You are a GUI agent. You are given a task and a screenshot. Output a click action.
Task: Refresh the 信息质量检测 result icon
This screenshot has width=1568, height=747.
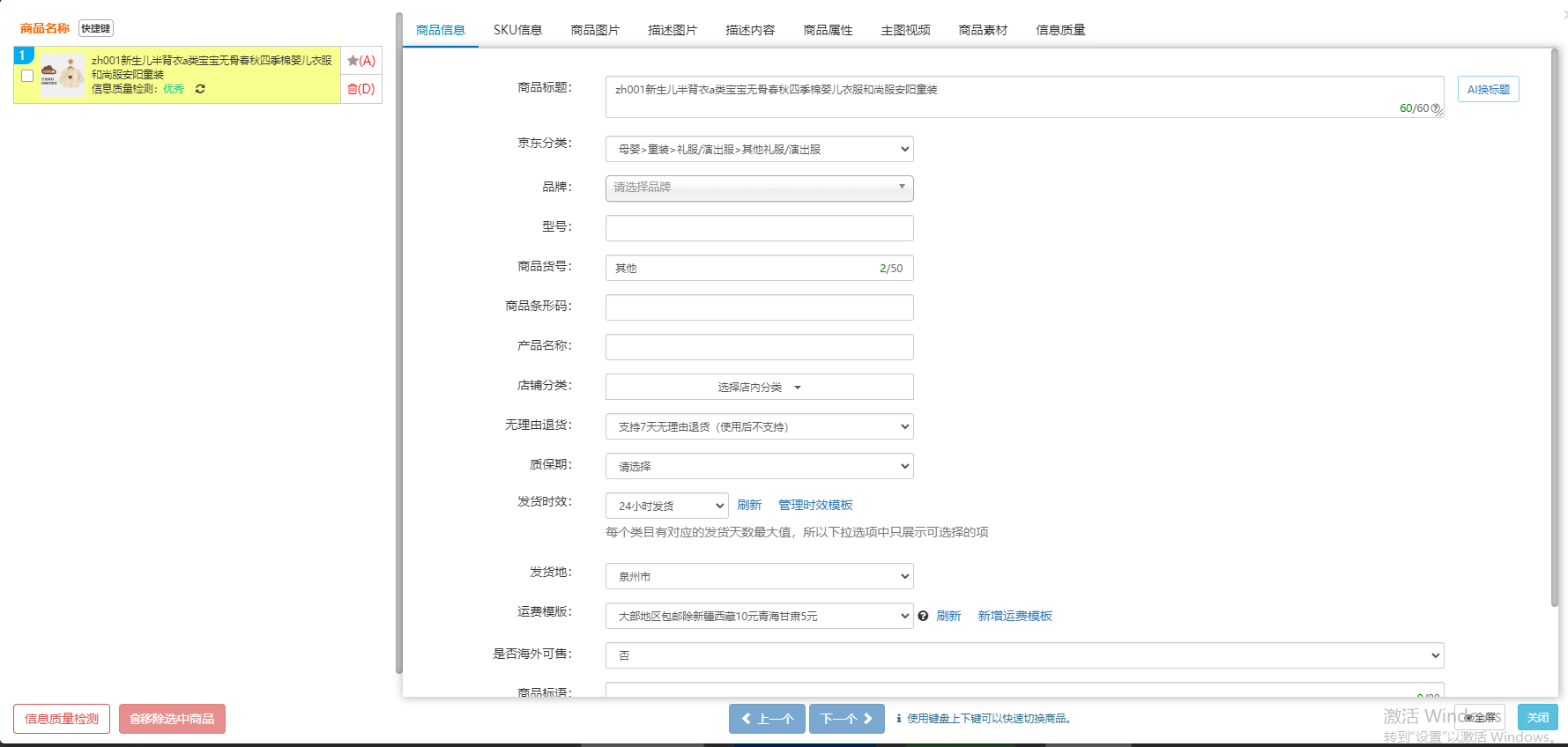click(200, 89)
